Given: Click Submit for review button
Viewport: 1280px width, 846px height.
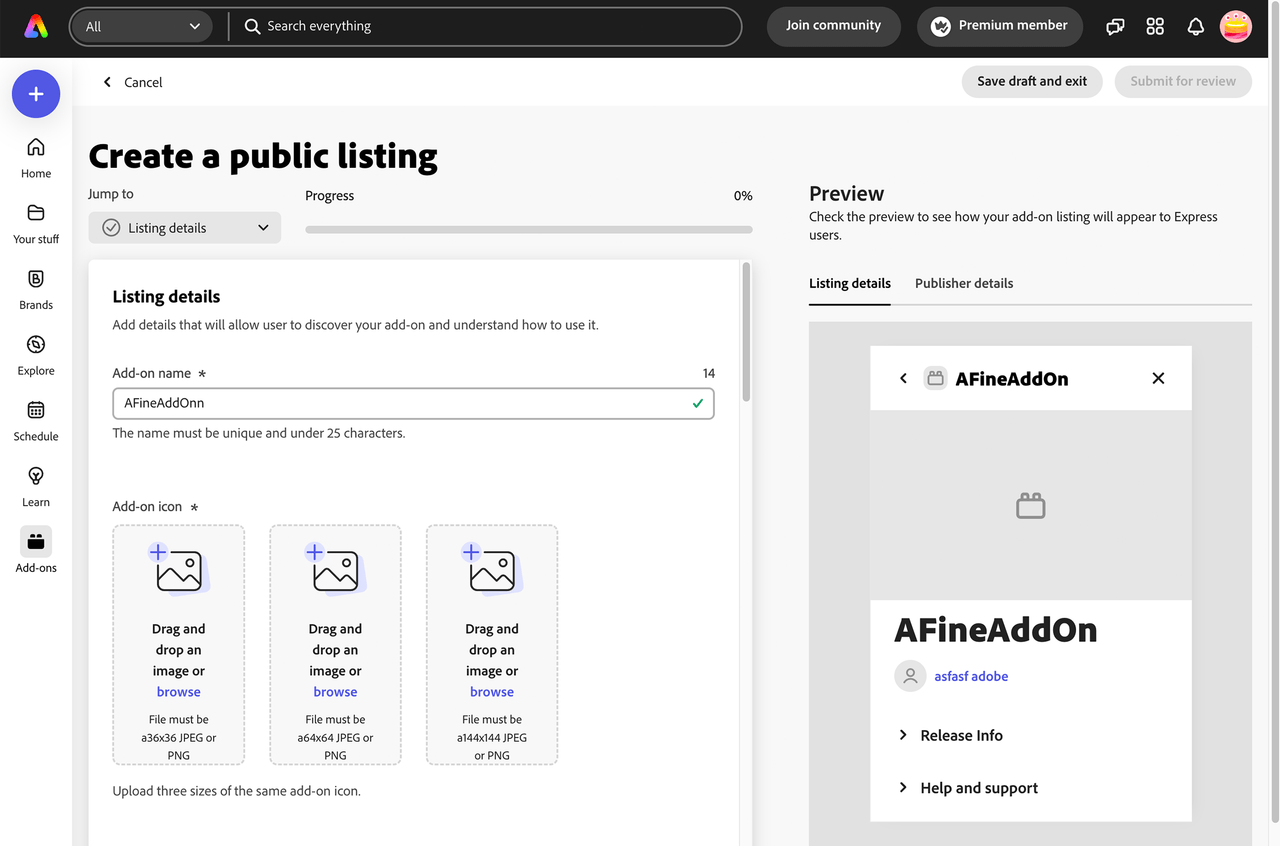Looking at the screenshot, I should pos(1183,82).
